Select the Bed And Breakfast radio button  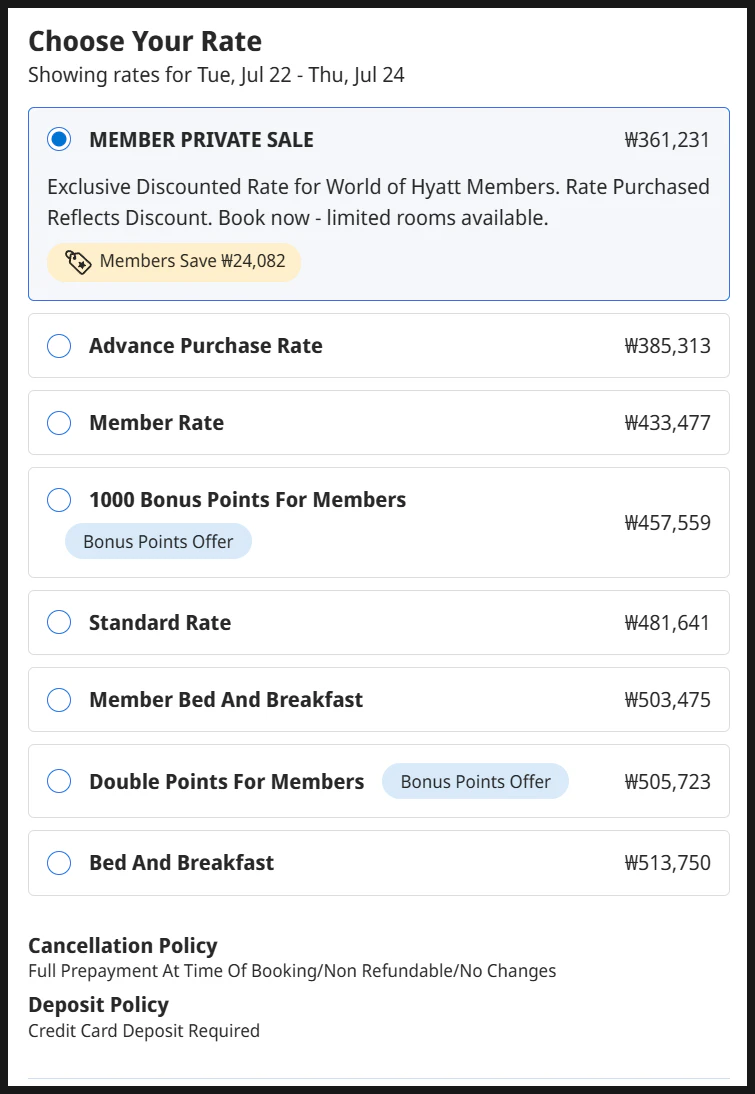pyautogui.click(x=59, y=862)
